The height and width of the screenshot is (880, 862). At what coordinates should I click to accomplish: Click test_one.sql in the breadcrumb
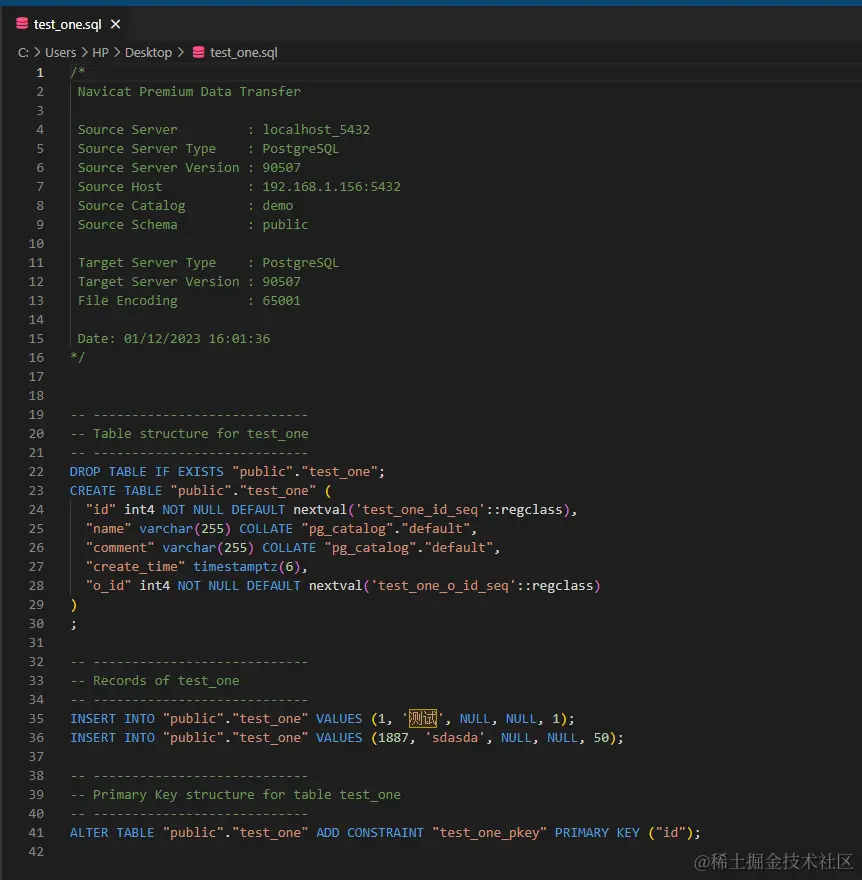click(244, 53)
